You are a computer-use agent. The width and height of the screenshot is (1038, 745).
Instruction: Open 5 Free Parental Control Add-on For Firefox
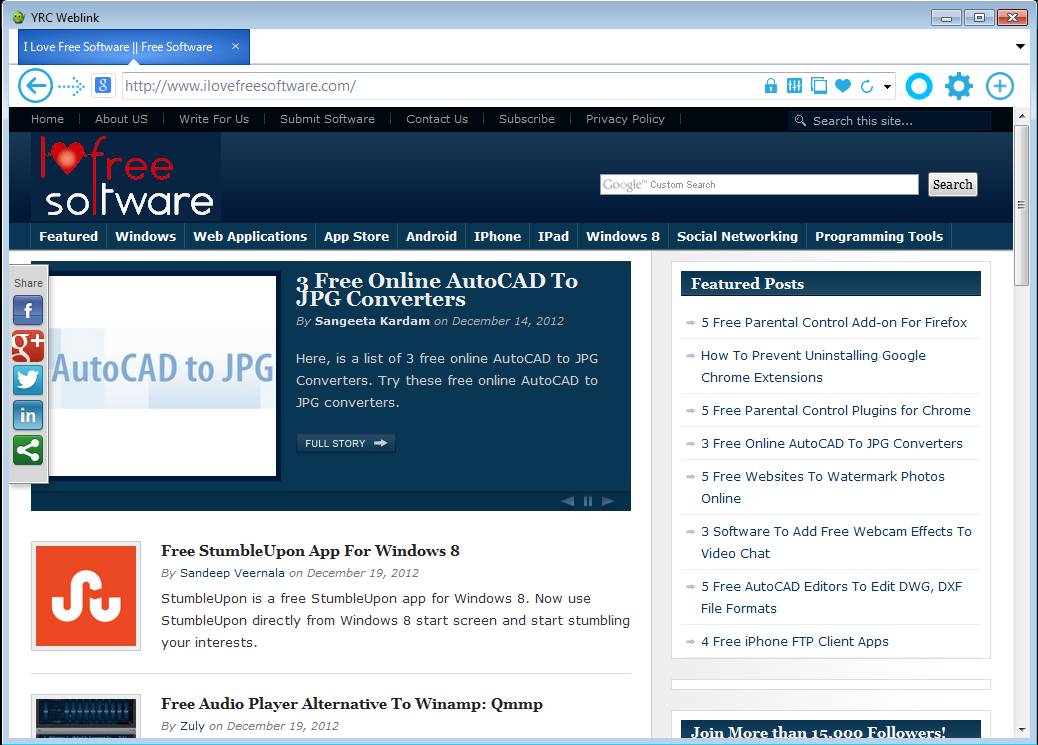pyautogui.click(x=834, y=323)
